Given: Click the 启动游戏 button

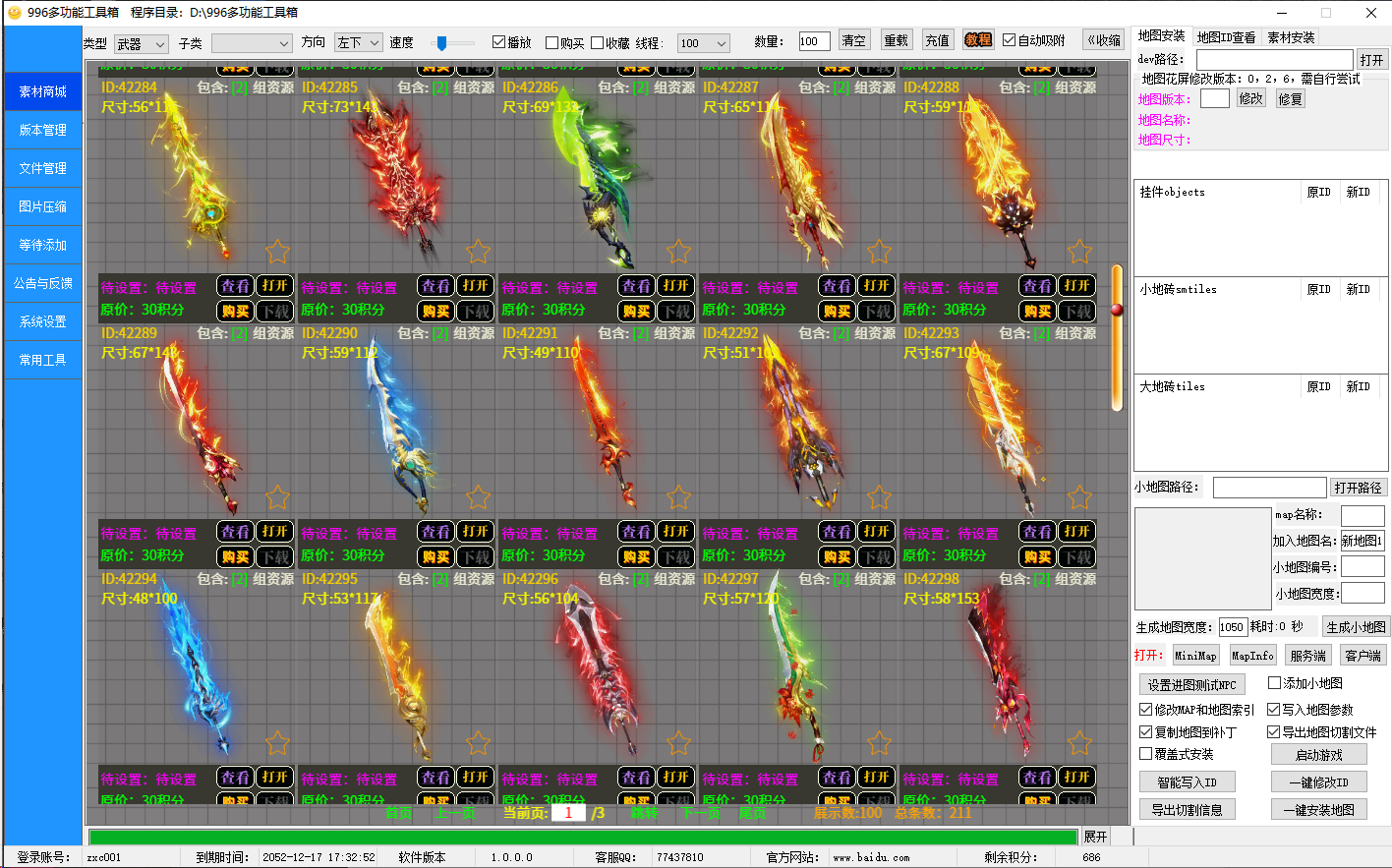Looking at the screenshot, I should [1318, 755].
